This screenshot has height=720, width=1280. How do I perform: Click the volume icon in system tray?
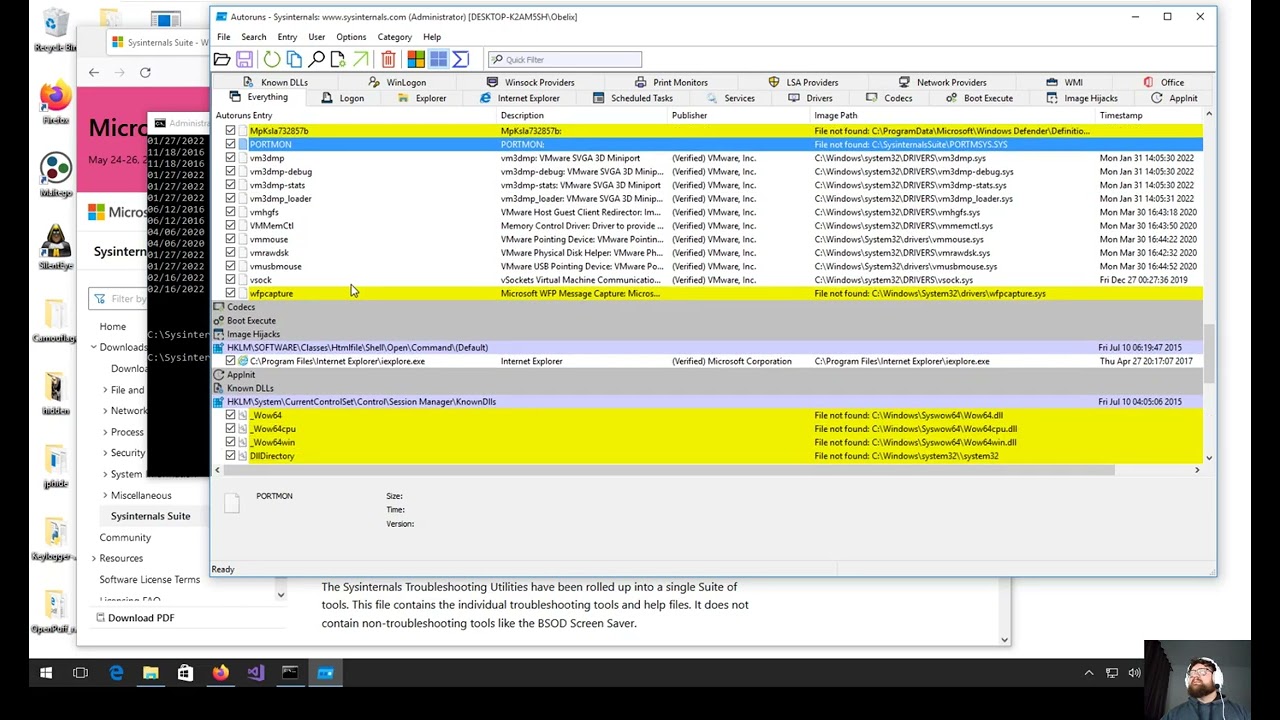[1134, 673]
